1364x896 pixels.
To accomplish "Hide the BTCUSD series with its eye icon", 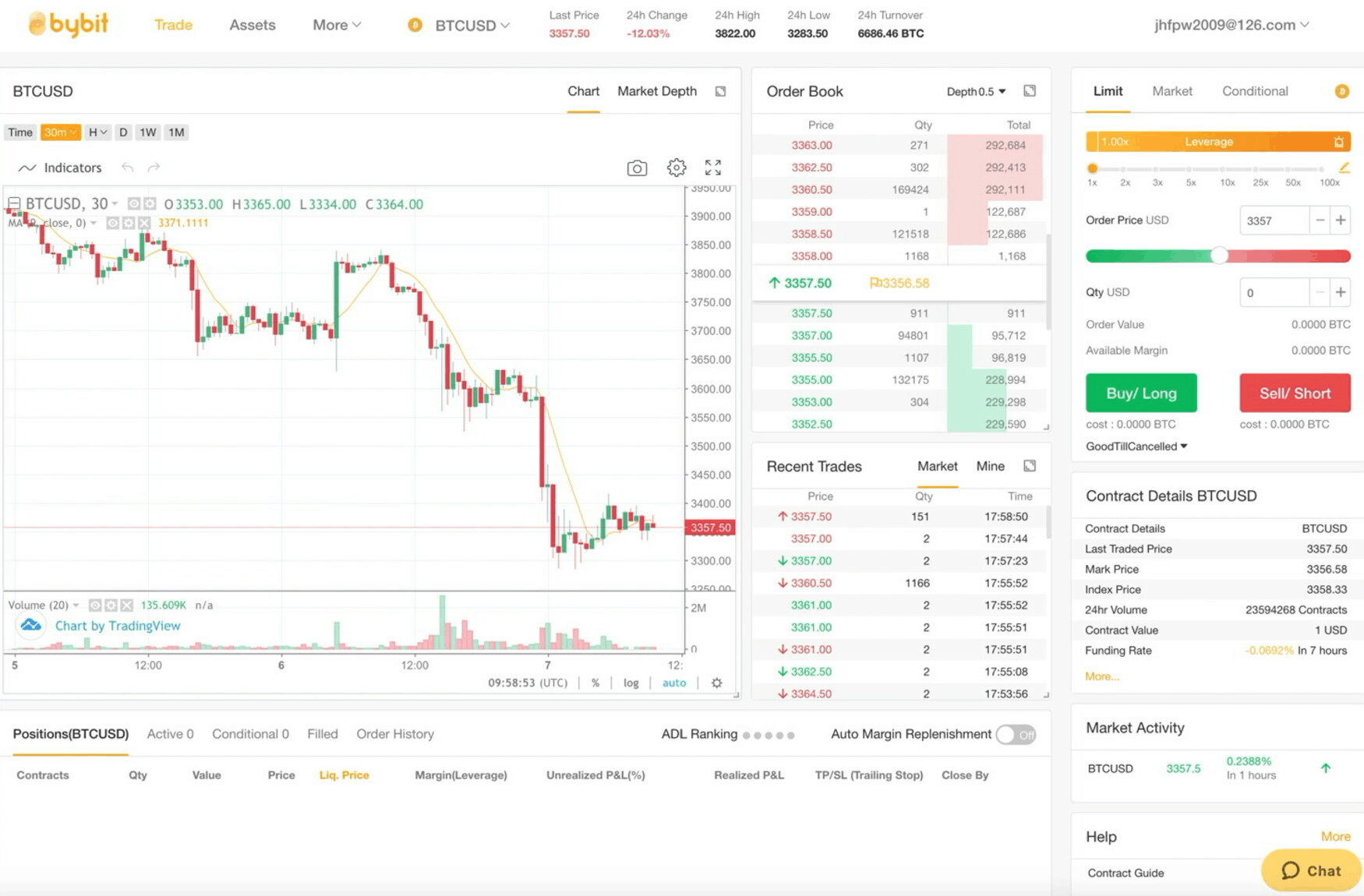I will pyautogui.click(x=134, y=203).
